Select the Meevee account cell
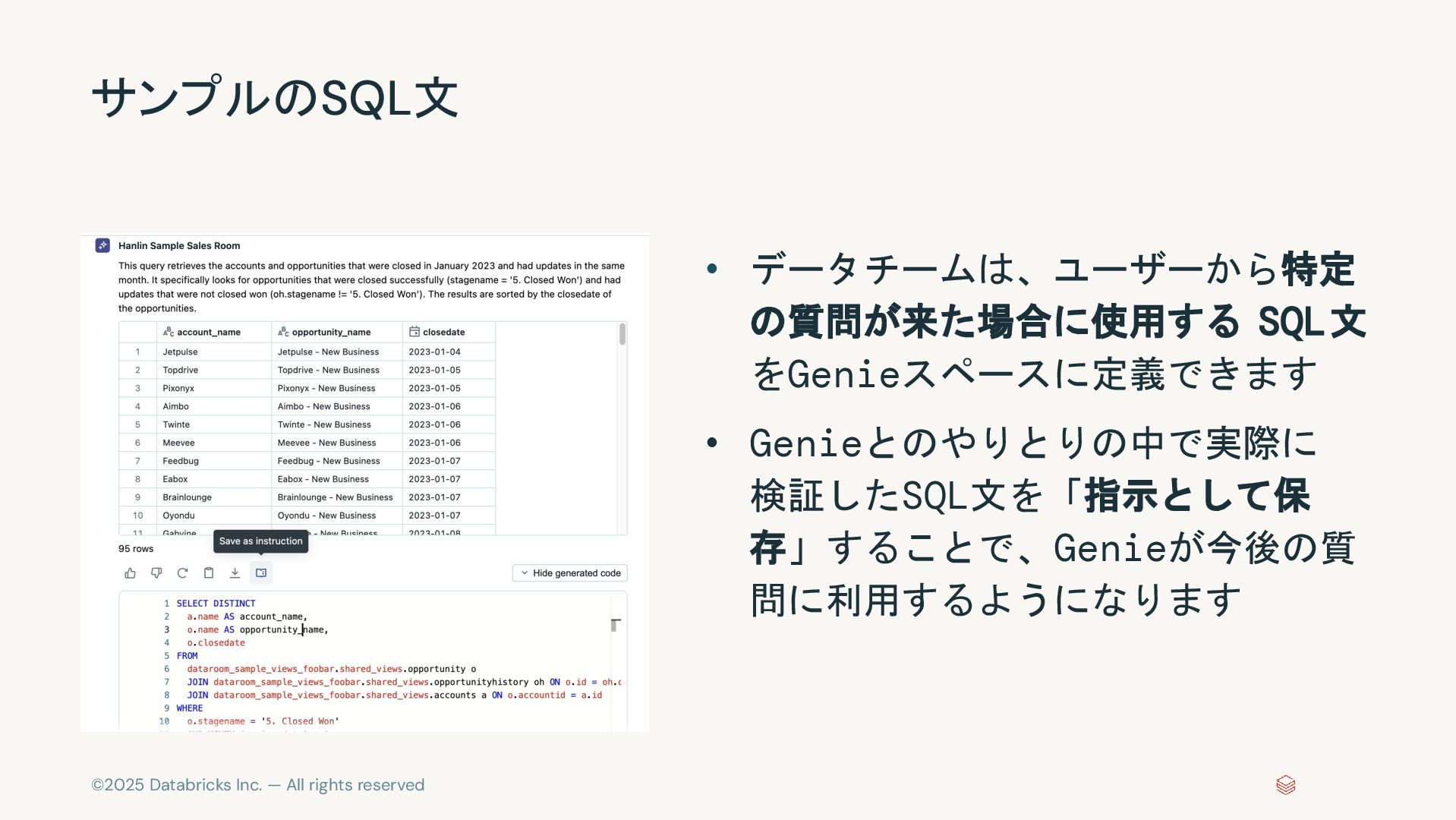The width and height of the screenshot is (1456, 820). pos(214,443)
